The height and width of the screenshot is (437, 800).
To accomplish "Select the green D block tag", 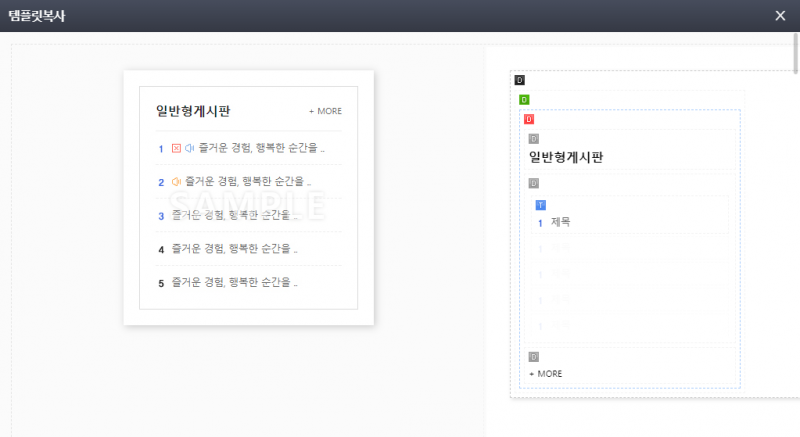I will [x=524, y=99].
